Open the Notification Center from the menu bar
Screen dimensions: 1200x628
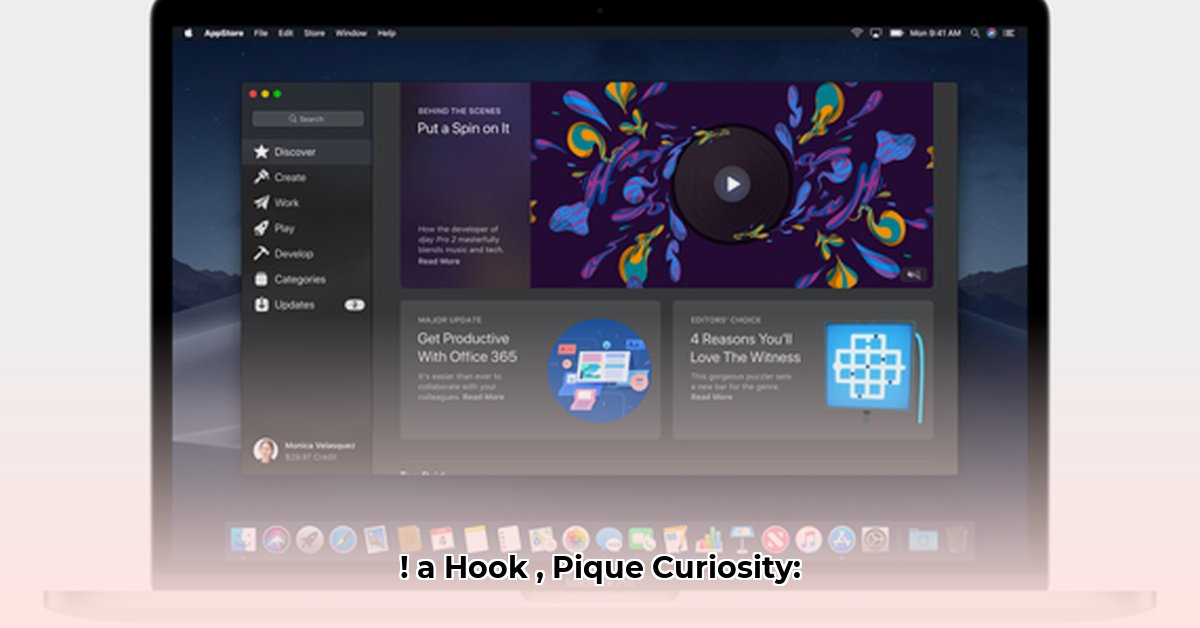pos(1008,33)
